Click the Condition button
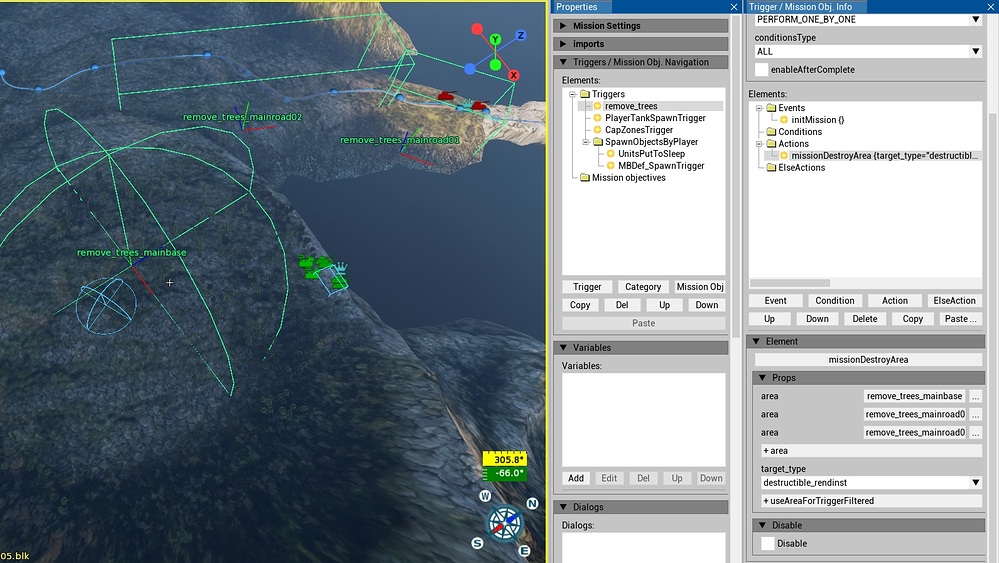Image resolution: width=999 pixels, height=563 pixels. [835, 300]
